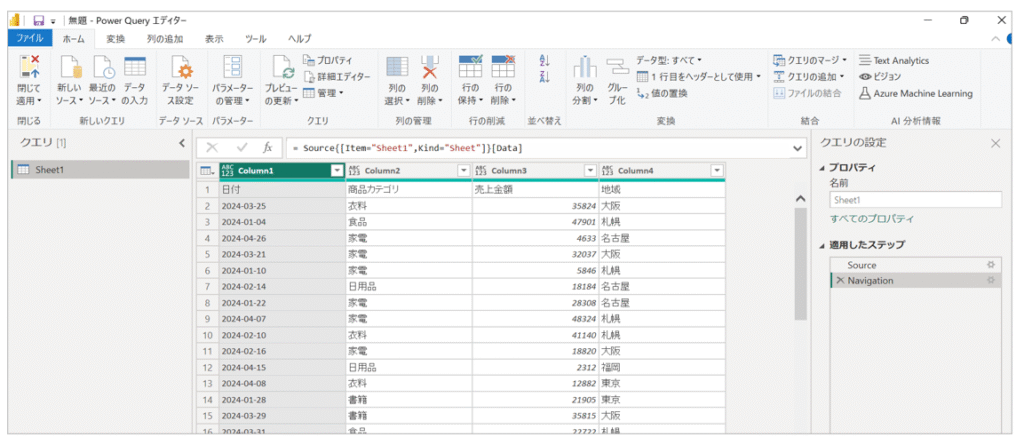The image size is (1024, 445).
Task: Open the File (ファイル) tab
Action: click(30, 39)
